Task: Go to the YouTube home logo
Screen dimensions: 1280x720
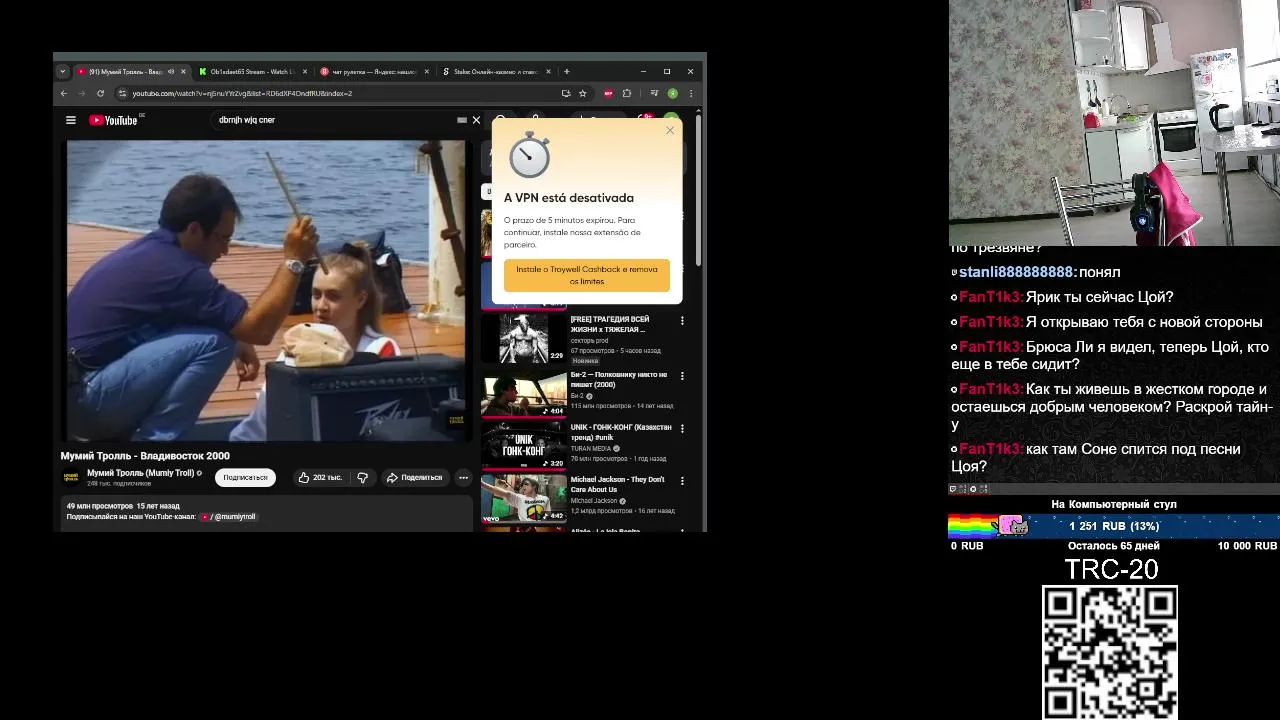Action: 113,120
